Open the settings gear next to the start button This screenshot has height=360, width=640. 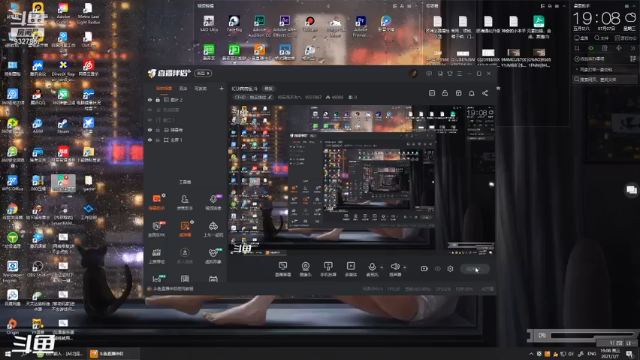(450, 269)
